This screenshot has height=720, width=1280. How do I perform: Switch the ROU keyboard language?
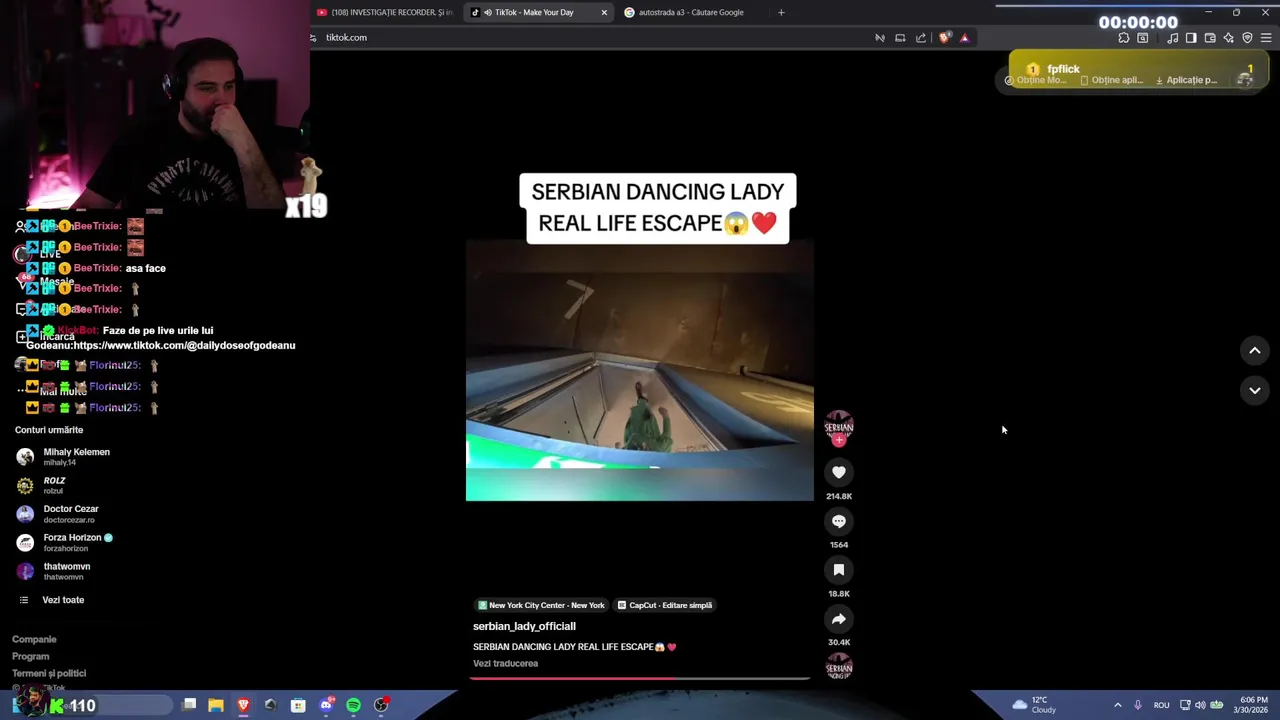pos(1162,705)
